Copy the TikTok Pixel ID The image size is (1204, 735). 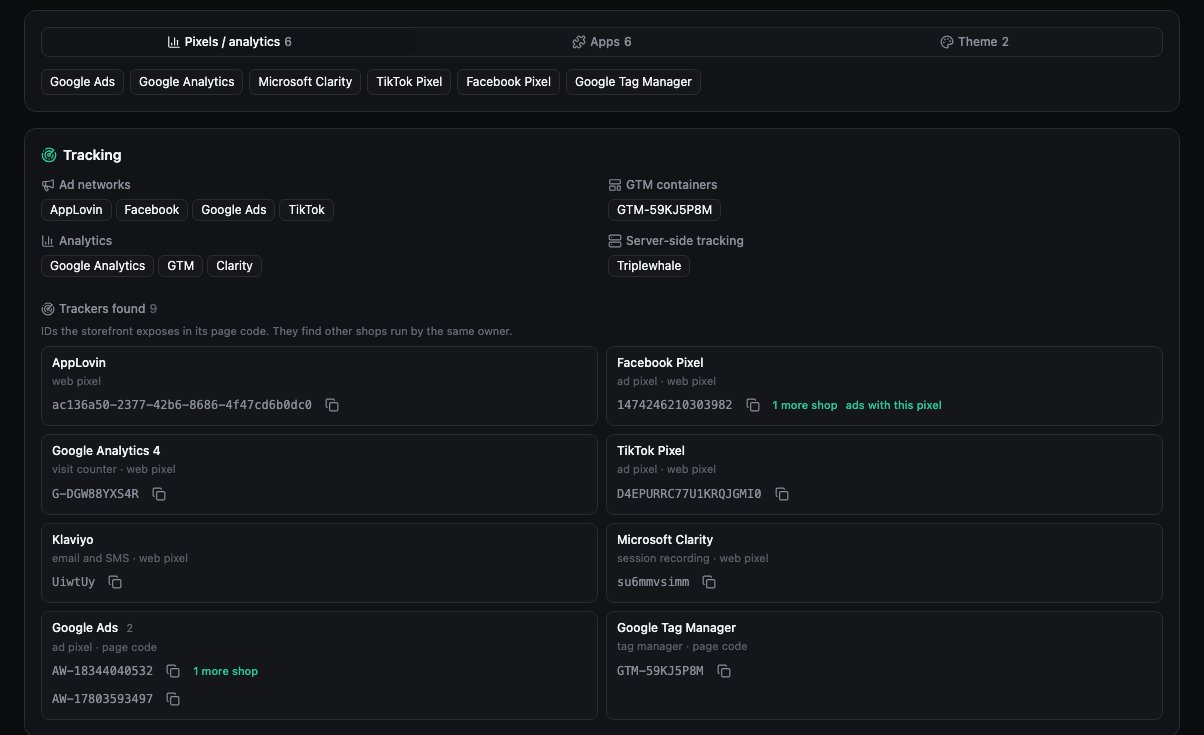pyautogui.click(x=782, y=494)
